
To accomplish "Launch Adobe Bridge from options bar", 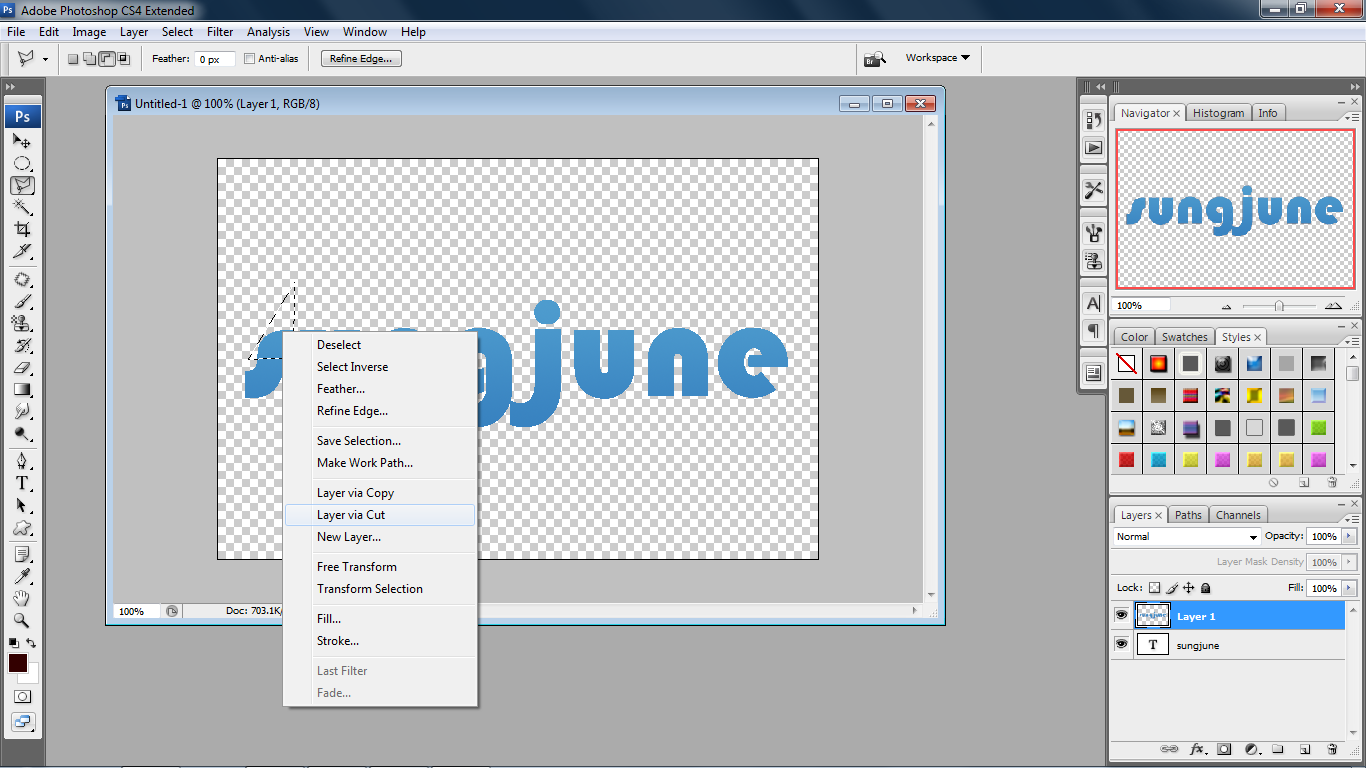I will [x=875, y=59].
